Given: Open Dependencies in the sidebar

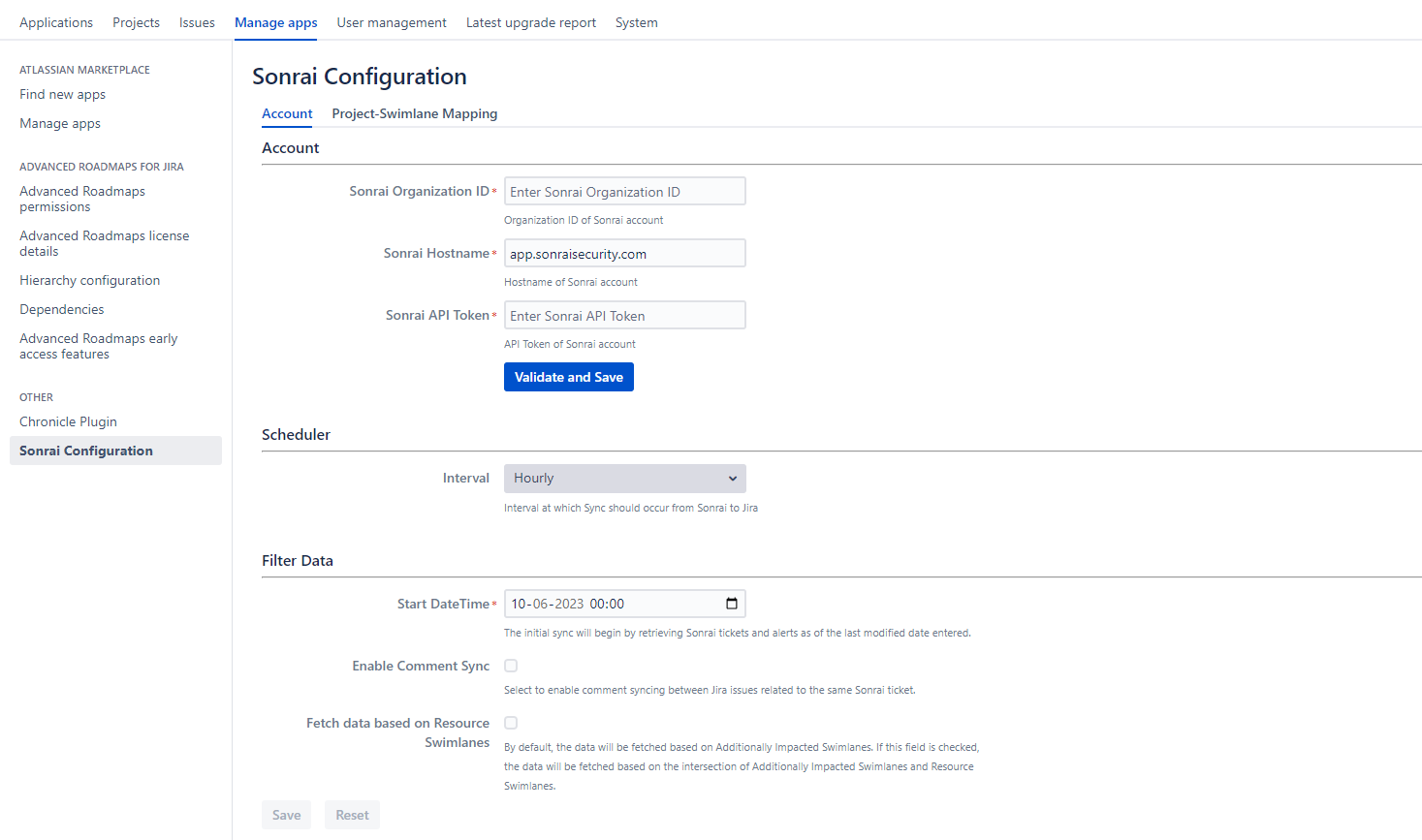Looking at the screenshot, I should (x=62, y=309).
